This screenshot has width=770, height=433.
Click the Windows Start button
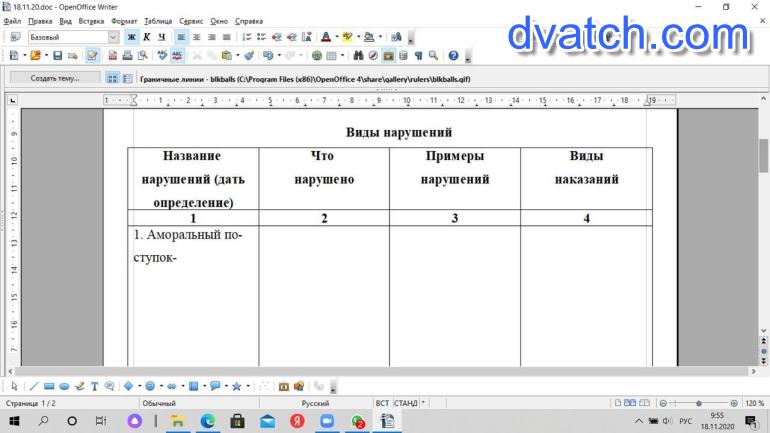coord(15,422)
